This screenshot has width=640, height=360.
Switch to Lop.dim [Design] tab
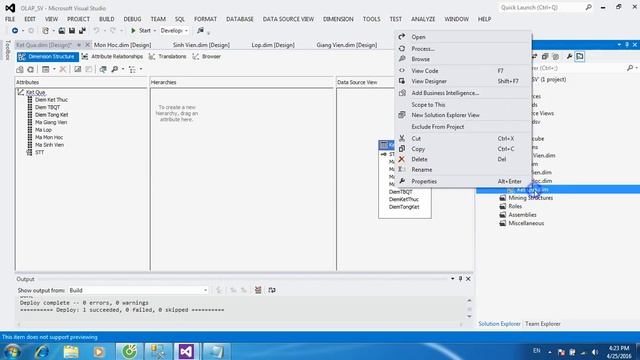tap(273, 45)
